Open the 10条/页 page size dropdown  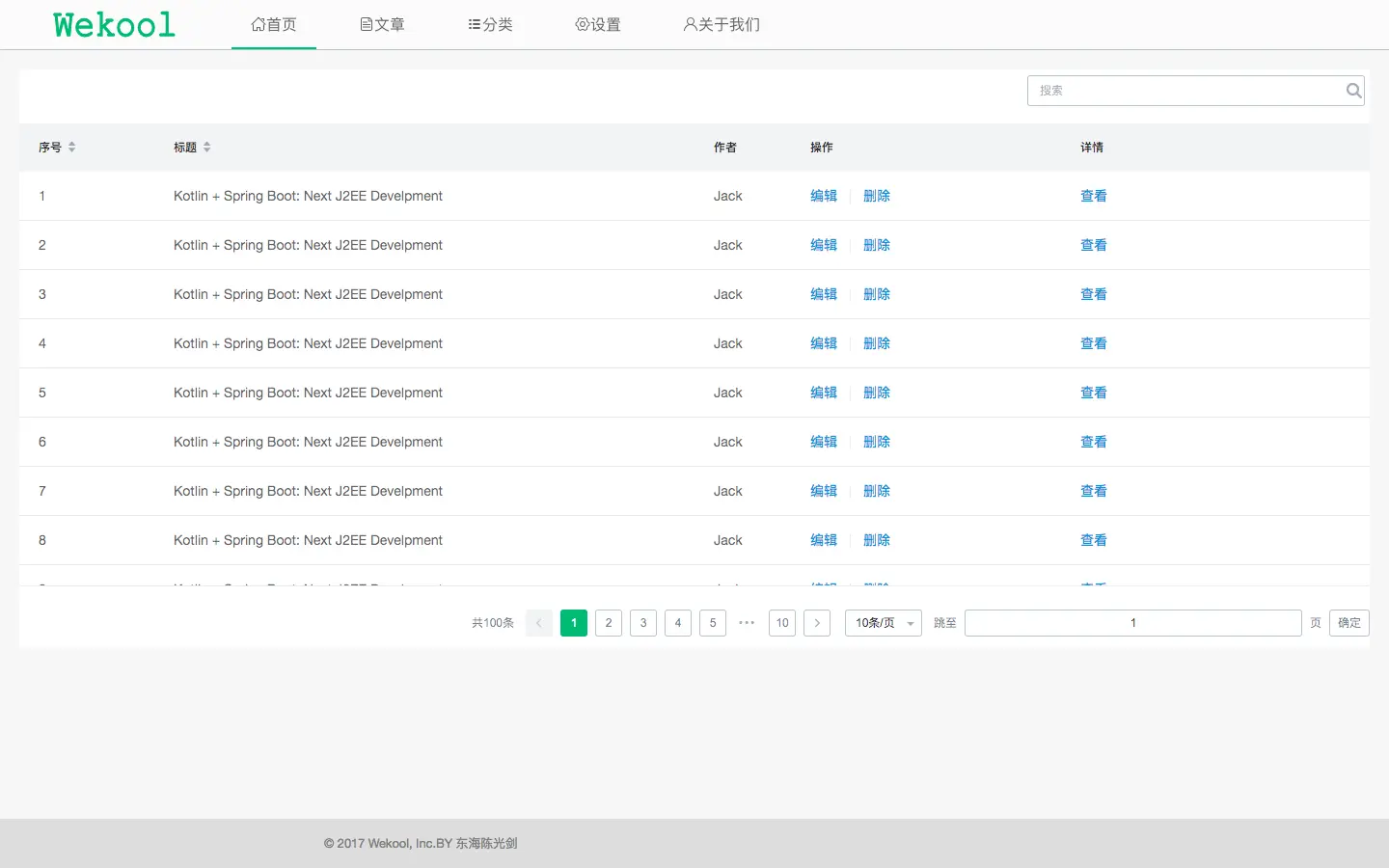[884, 623]
